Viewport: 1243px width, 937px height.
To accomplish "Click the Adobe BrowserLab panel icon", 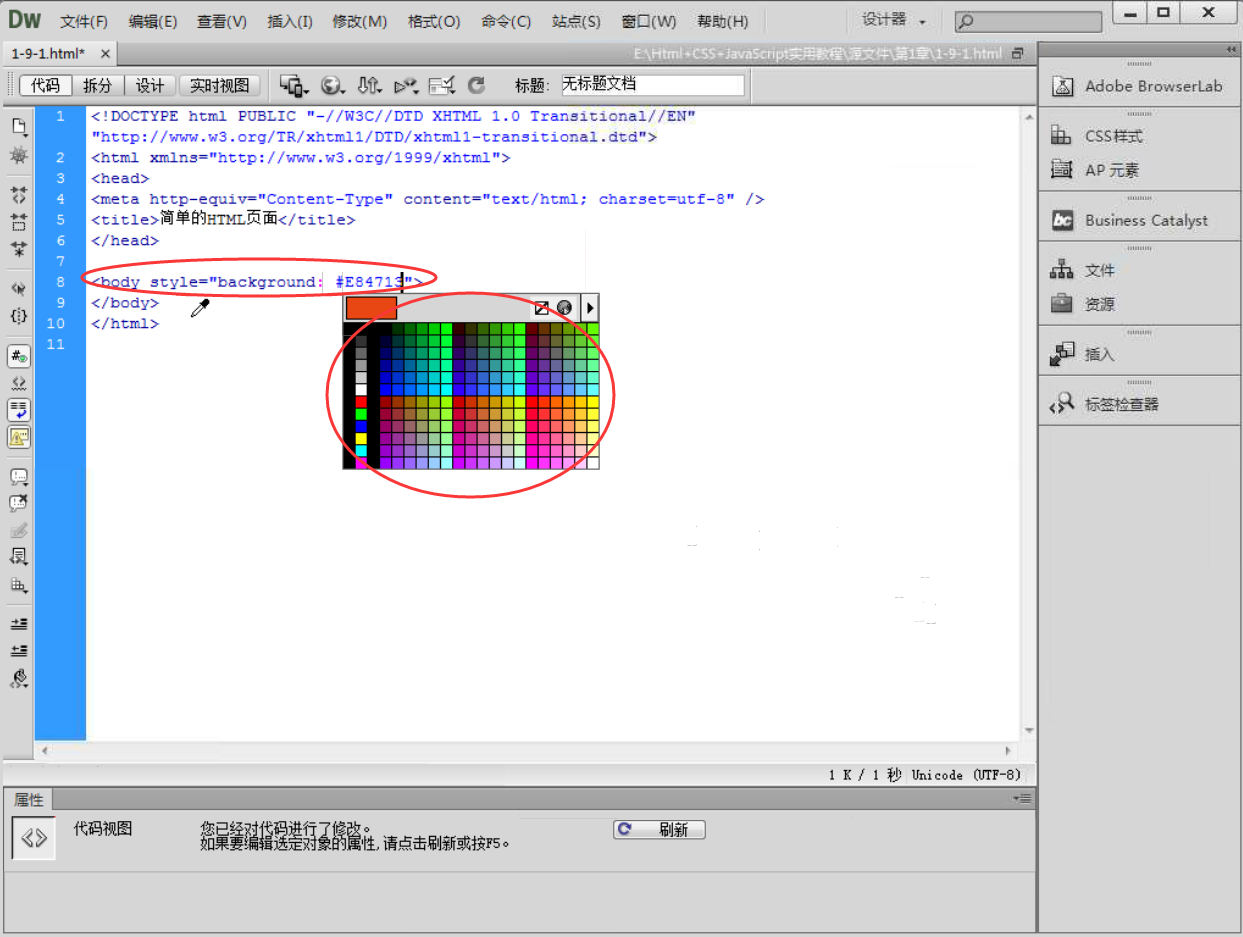I will [1062, 86].
